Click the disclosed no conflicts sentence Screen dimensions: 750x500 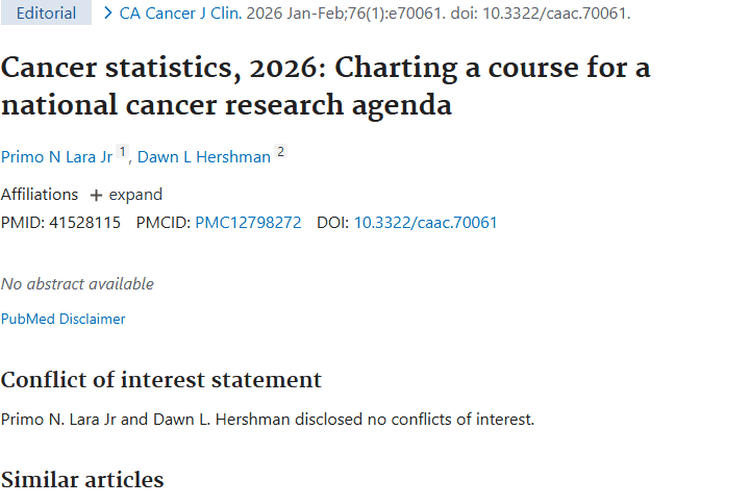click(x=267, y=419)
